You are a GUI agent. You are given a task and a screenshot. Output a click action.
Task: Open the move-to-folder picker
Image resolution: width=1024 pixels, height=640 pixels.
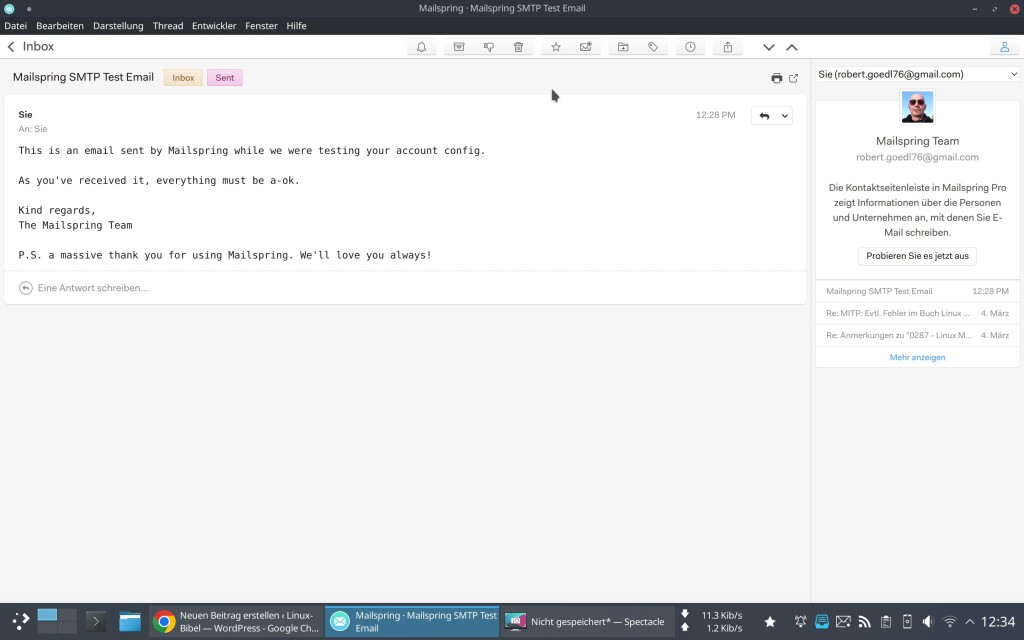[x=623, y=47]
